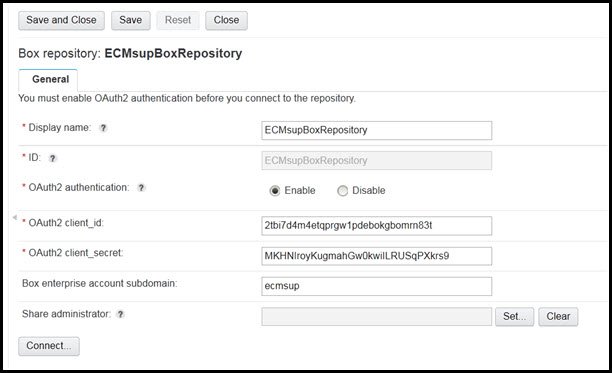Open help icon beside Display name
Image resolution: width=612 pixels, height=373 pixels.
(x=103, y=128)
